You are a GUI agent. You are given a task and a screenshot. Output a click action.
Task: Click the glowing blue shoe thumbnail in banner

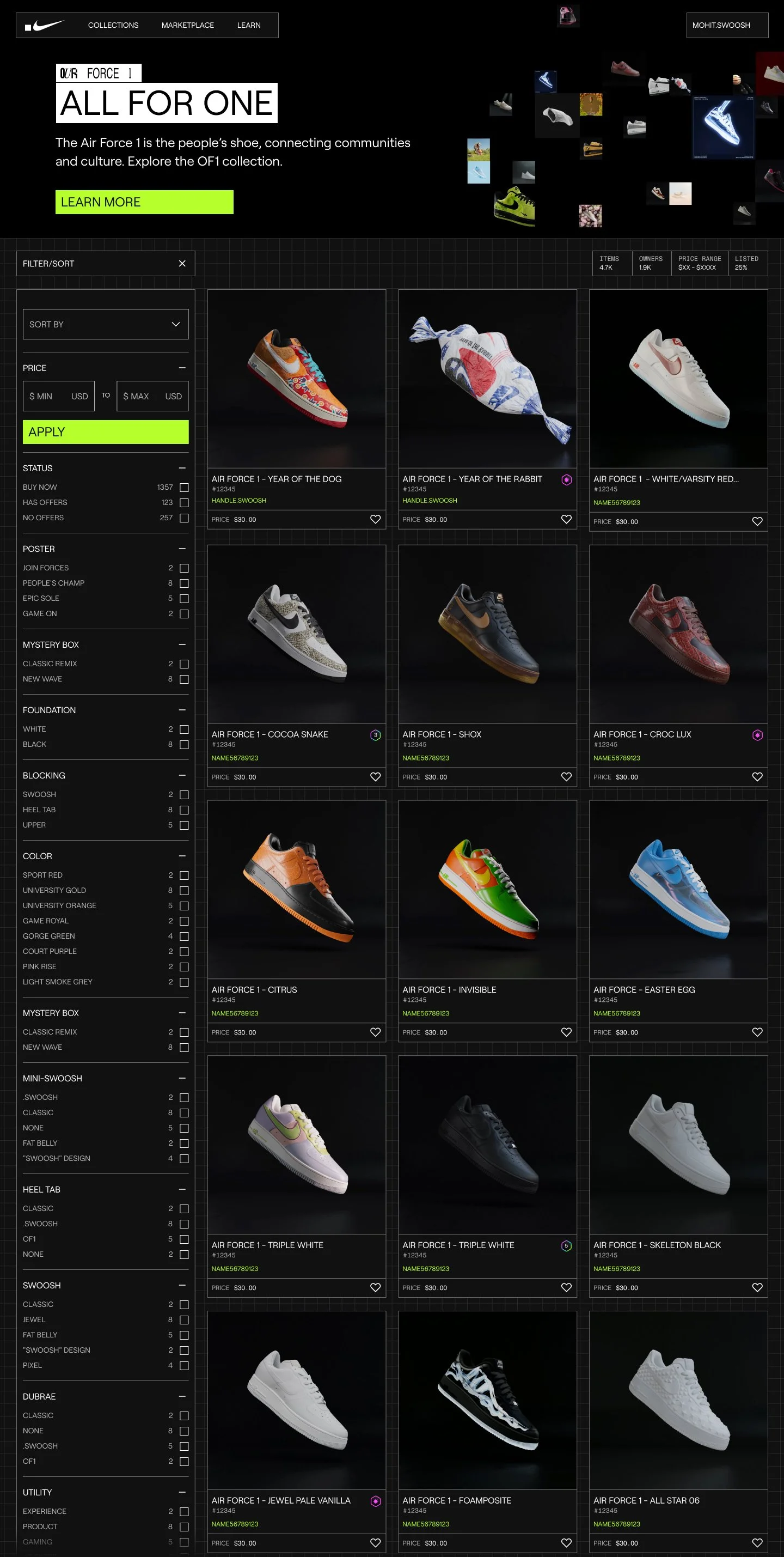pyautogui.click(x=724, y=129)
